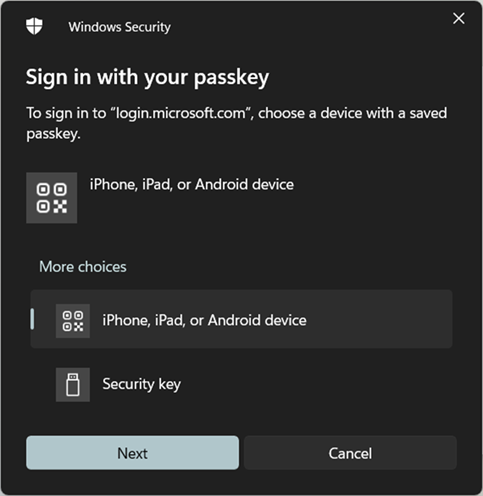
Task: Click the iPhone, iPad, or Android device text in the highlighted row
Action: point(204,320)
